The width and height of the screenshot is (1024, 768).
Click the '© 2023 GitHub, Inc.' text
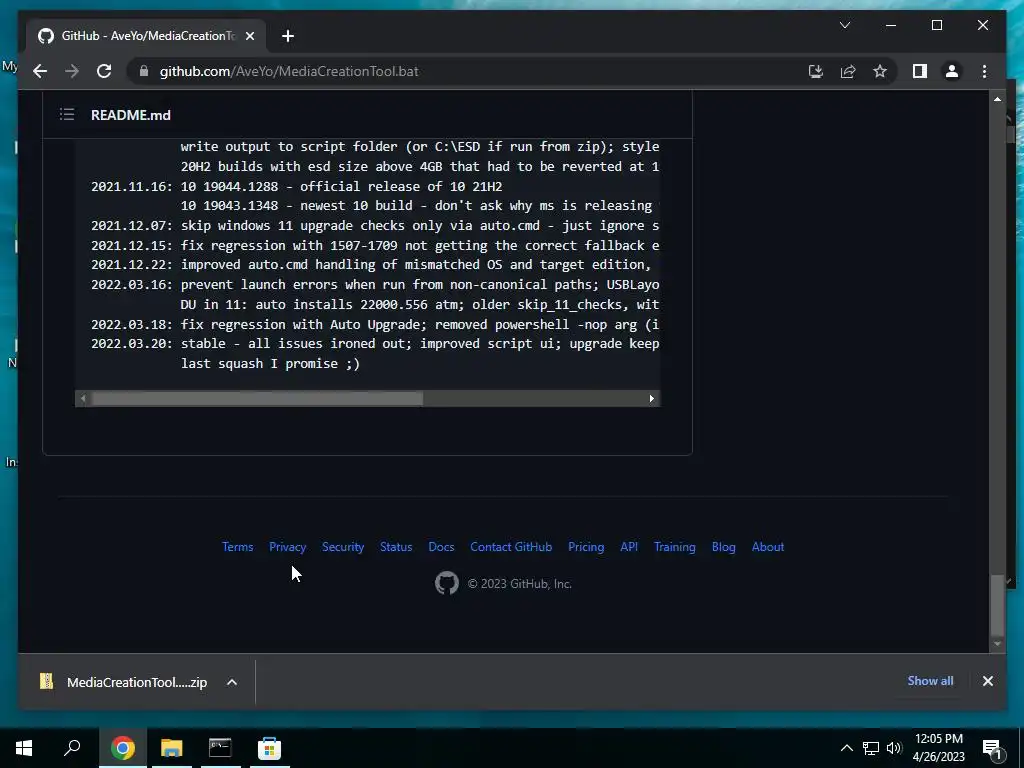click(x=519, y=584)
